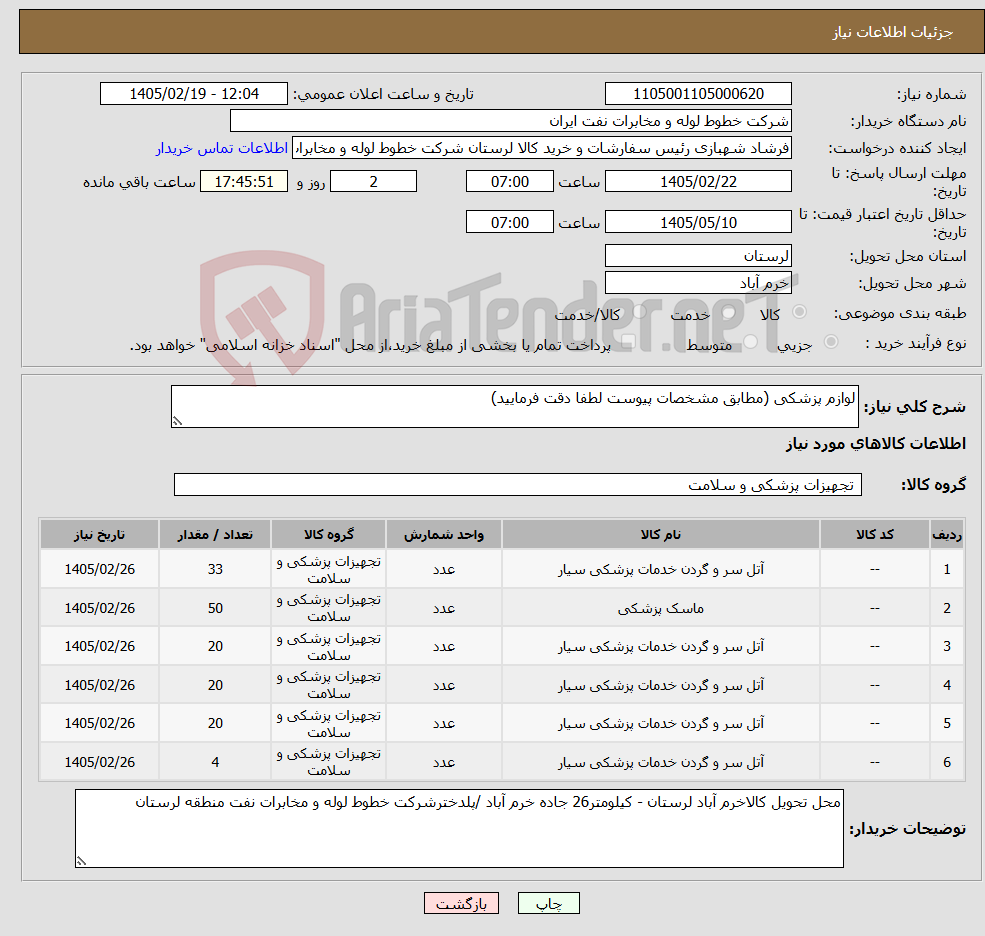Click the نام کالا column header
The width and height of the screenshot is (985, 936).
[x=660, y=535]
